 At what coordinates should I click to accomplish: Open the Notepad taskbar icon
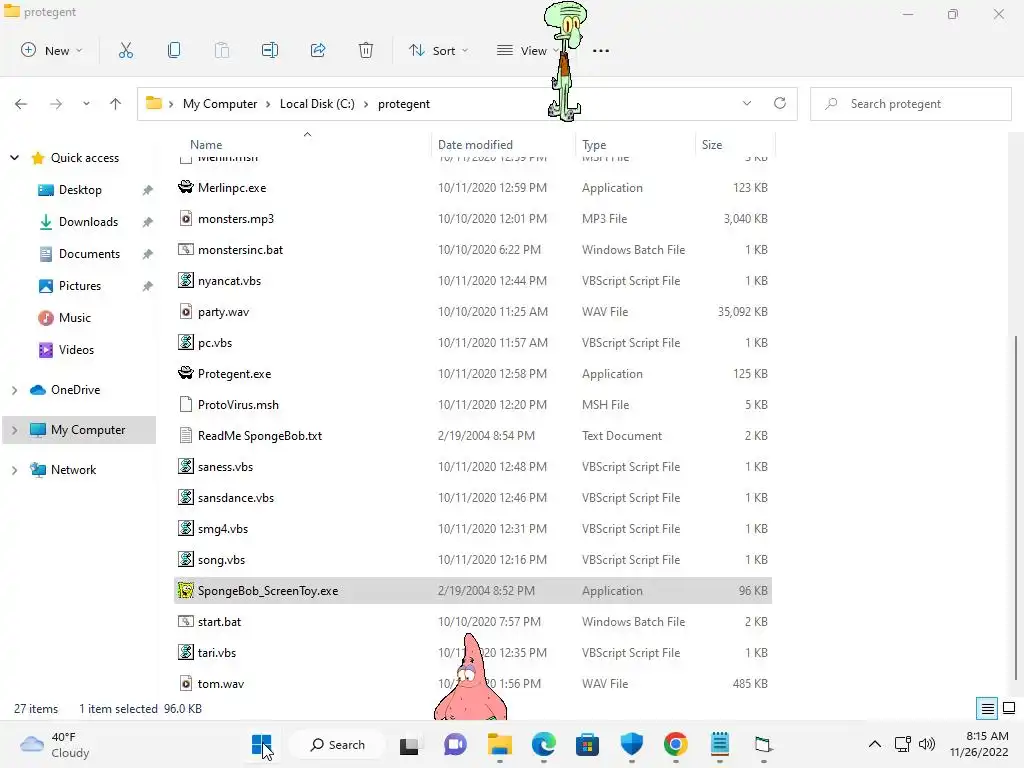pos(720,744)
